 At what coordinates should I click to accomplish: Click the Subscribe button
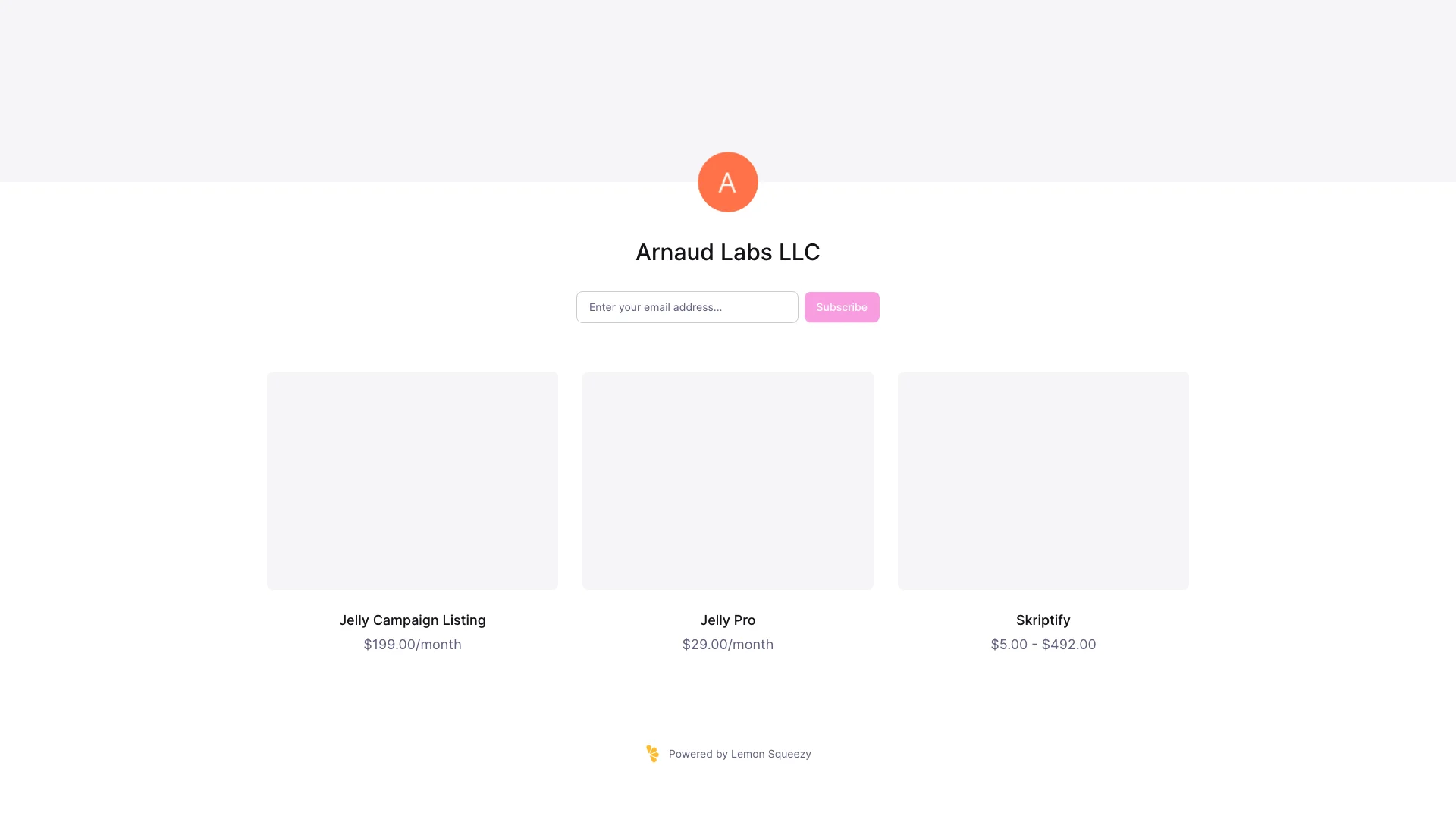coord(842,307)
